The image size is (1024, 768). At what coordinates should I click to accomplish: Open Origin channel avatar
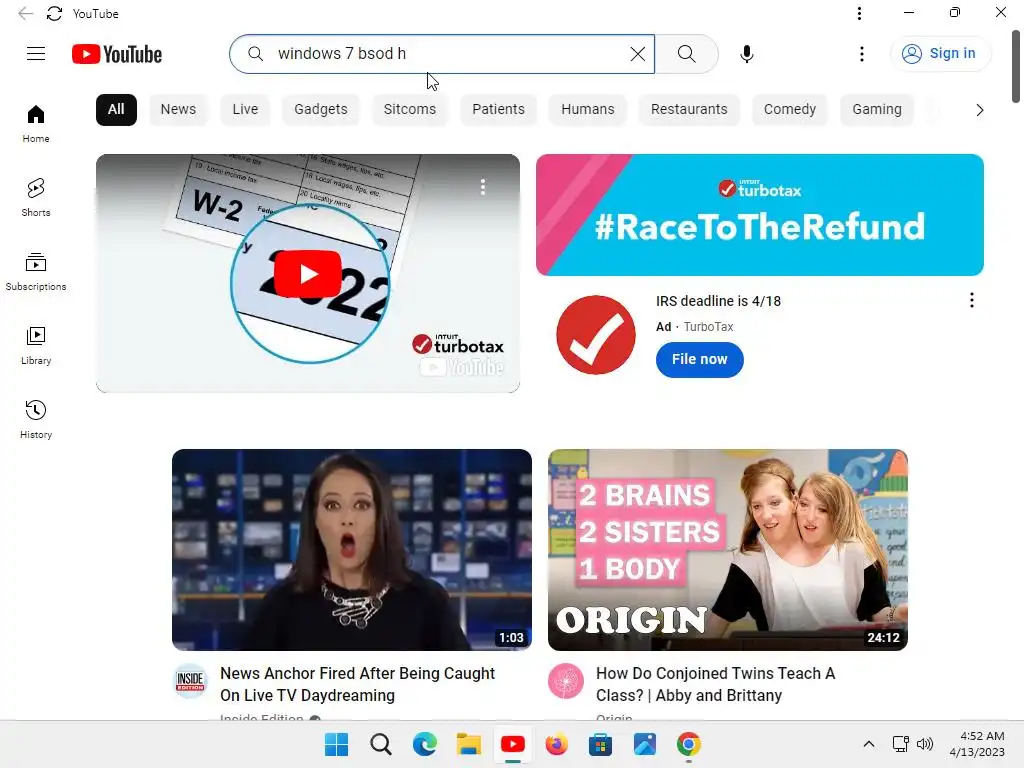tap(566, 681)
